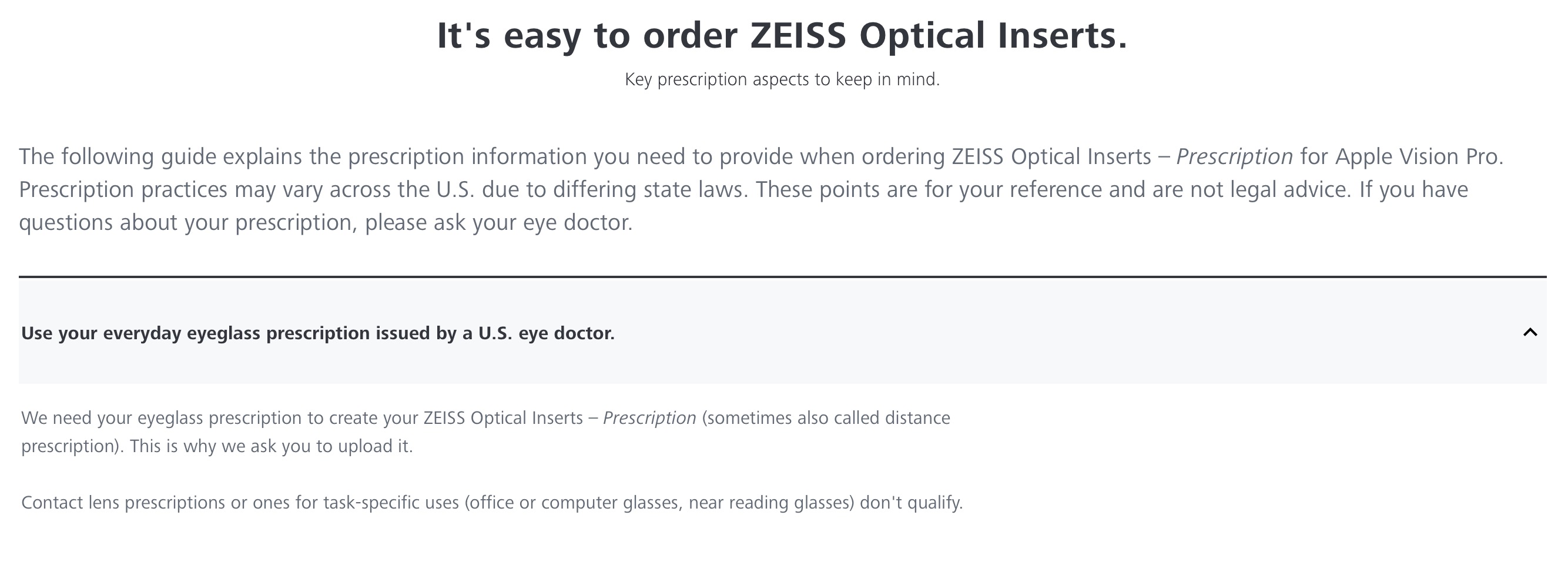Collapse the accordion using the chevron-up icon
This screenshot has height=575, width=1568.
[1530, 333]
